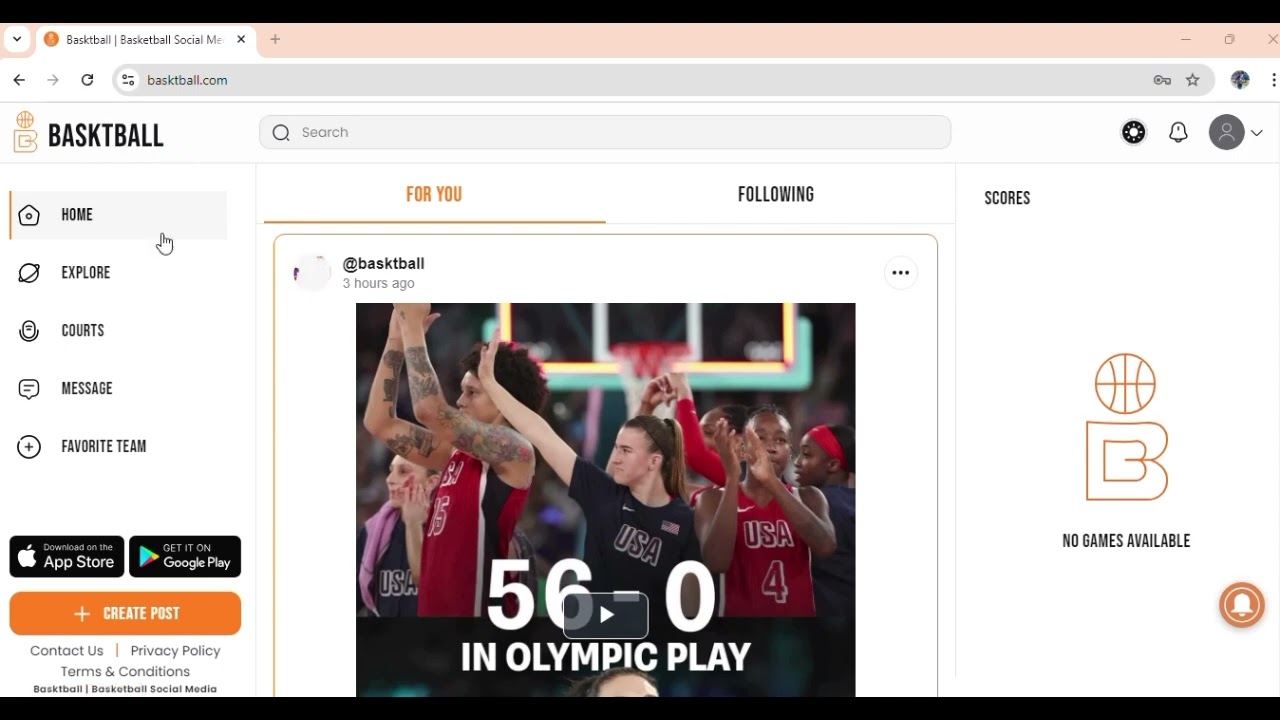This screenshot has width=1280, height=720.
Task: Click the user profile avatar
Action: coord(1226,132)
